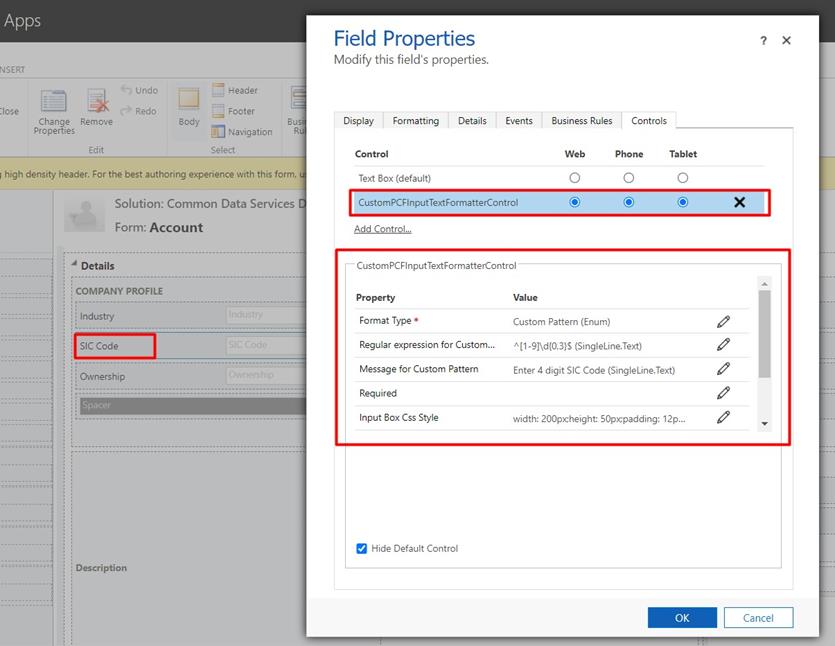Open the Events tab
This screenshot has height=646, width=835.
tap(519, 120)
